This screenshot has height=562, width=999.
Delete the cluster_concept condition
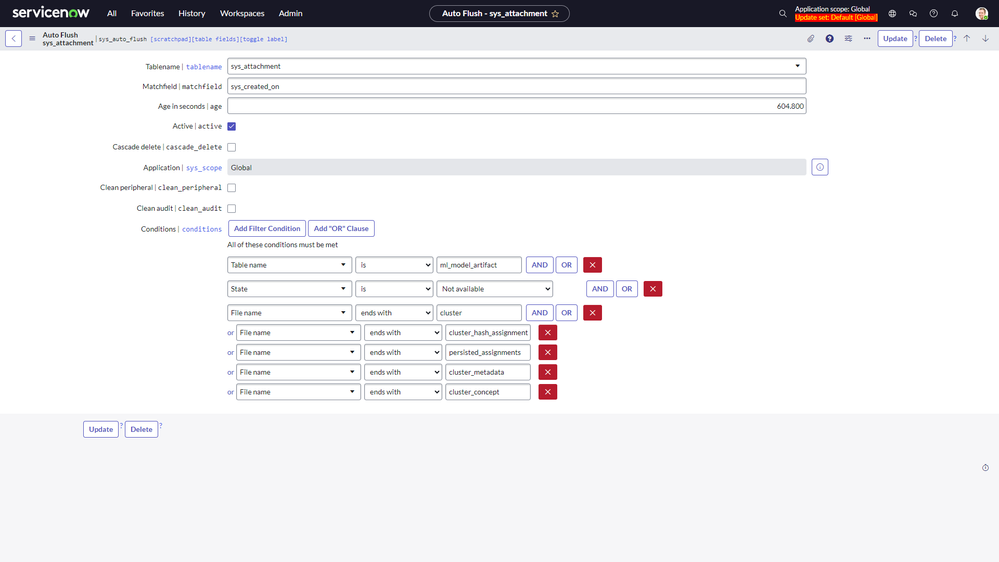coord(547,391)
